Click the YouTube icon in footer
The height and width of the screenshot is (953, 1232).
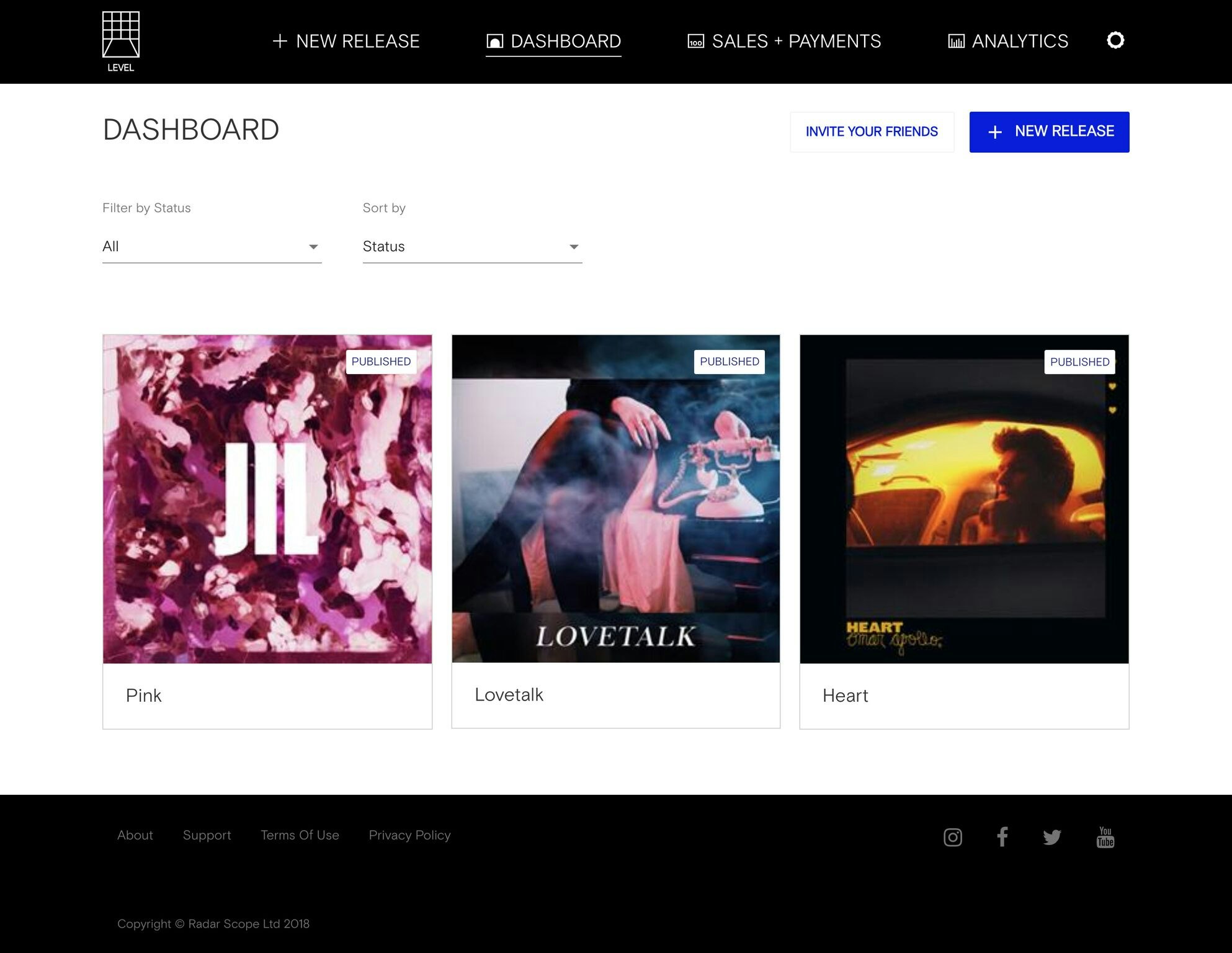(1105, 837)
